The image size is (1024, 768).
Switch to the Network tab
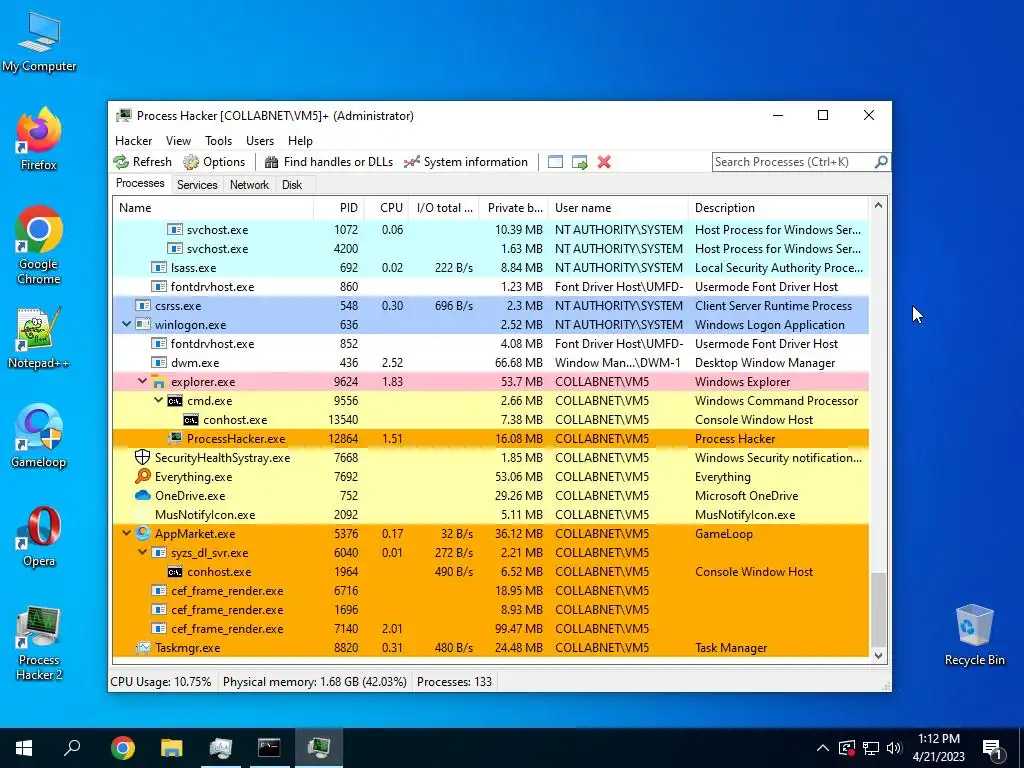pyautogui.click(x=249, y=185)
